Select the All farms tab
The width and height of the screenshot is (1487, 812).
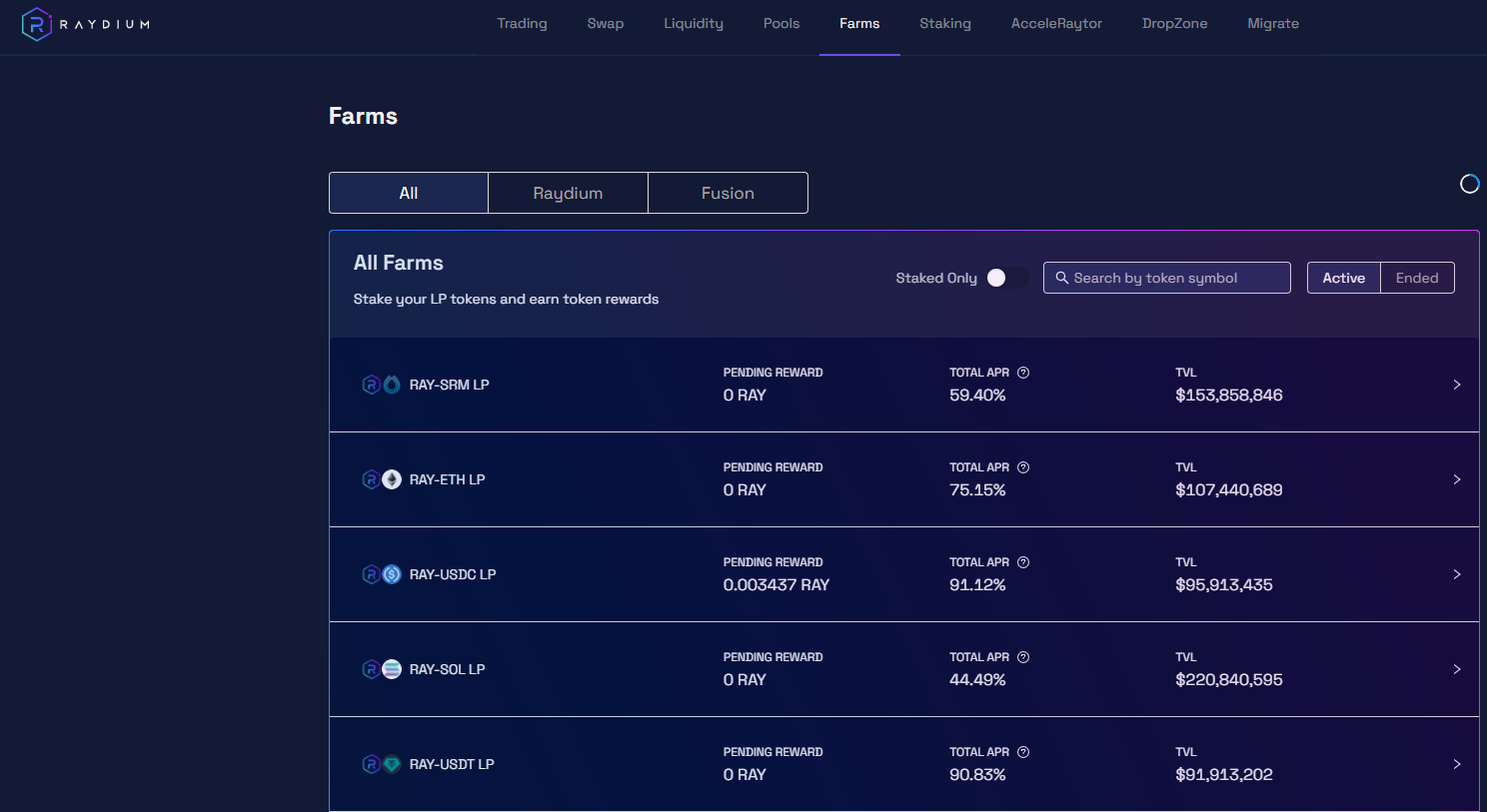point(409,193)
